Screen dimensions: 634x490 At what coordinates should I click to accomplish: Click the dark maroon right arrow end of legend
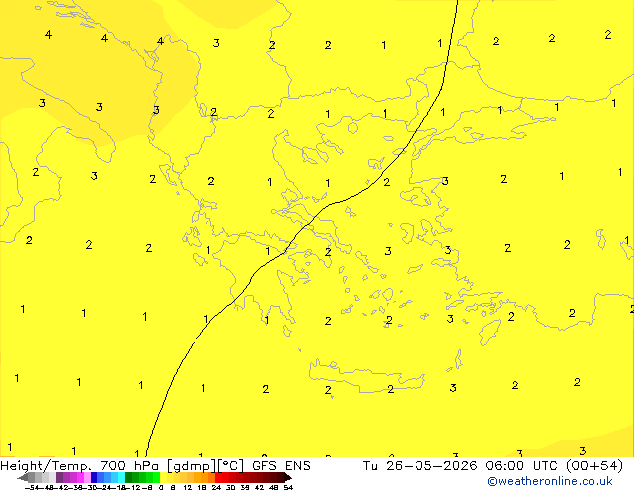[288, 477]
